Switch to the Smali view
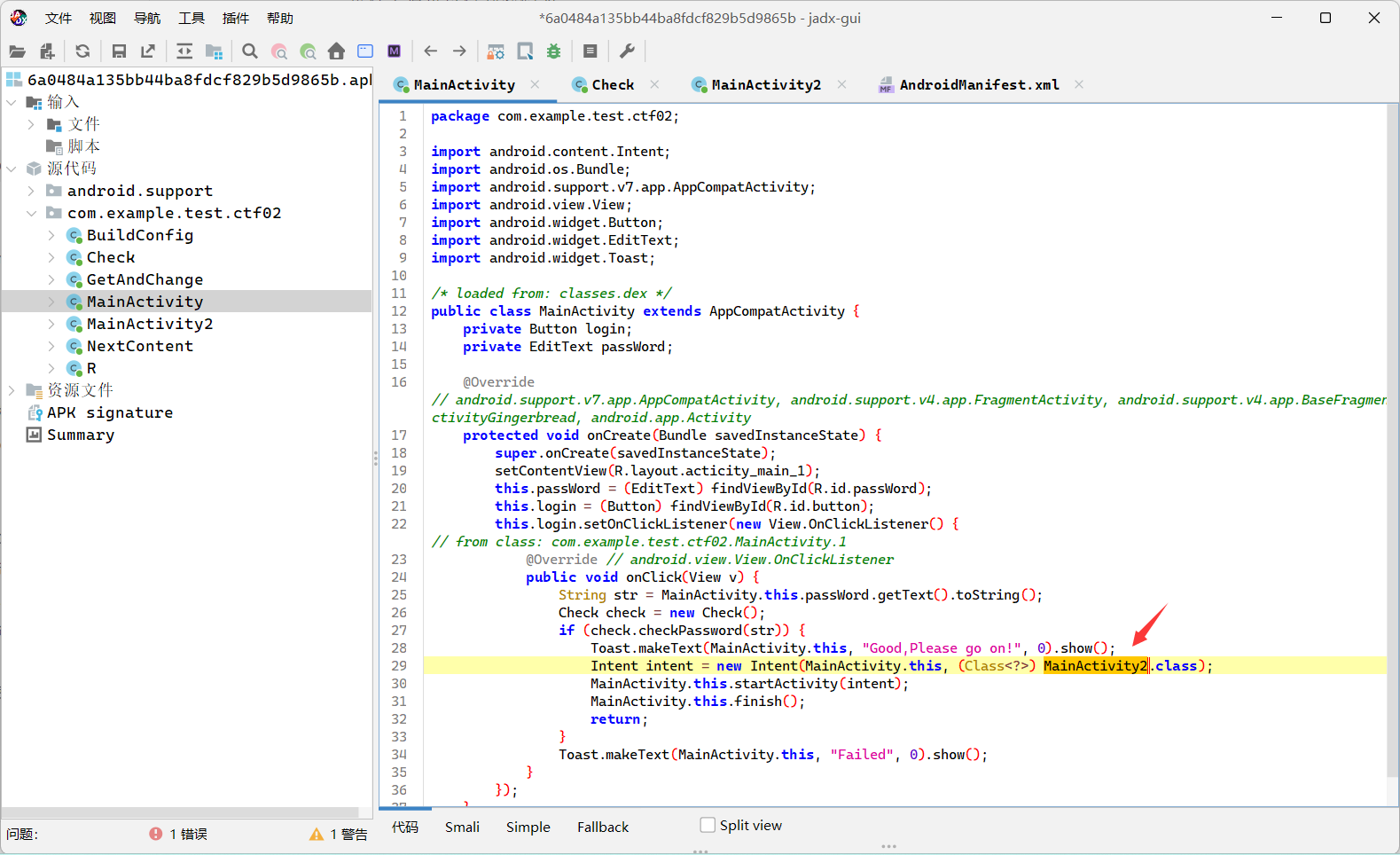 pos(462,827)
